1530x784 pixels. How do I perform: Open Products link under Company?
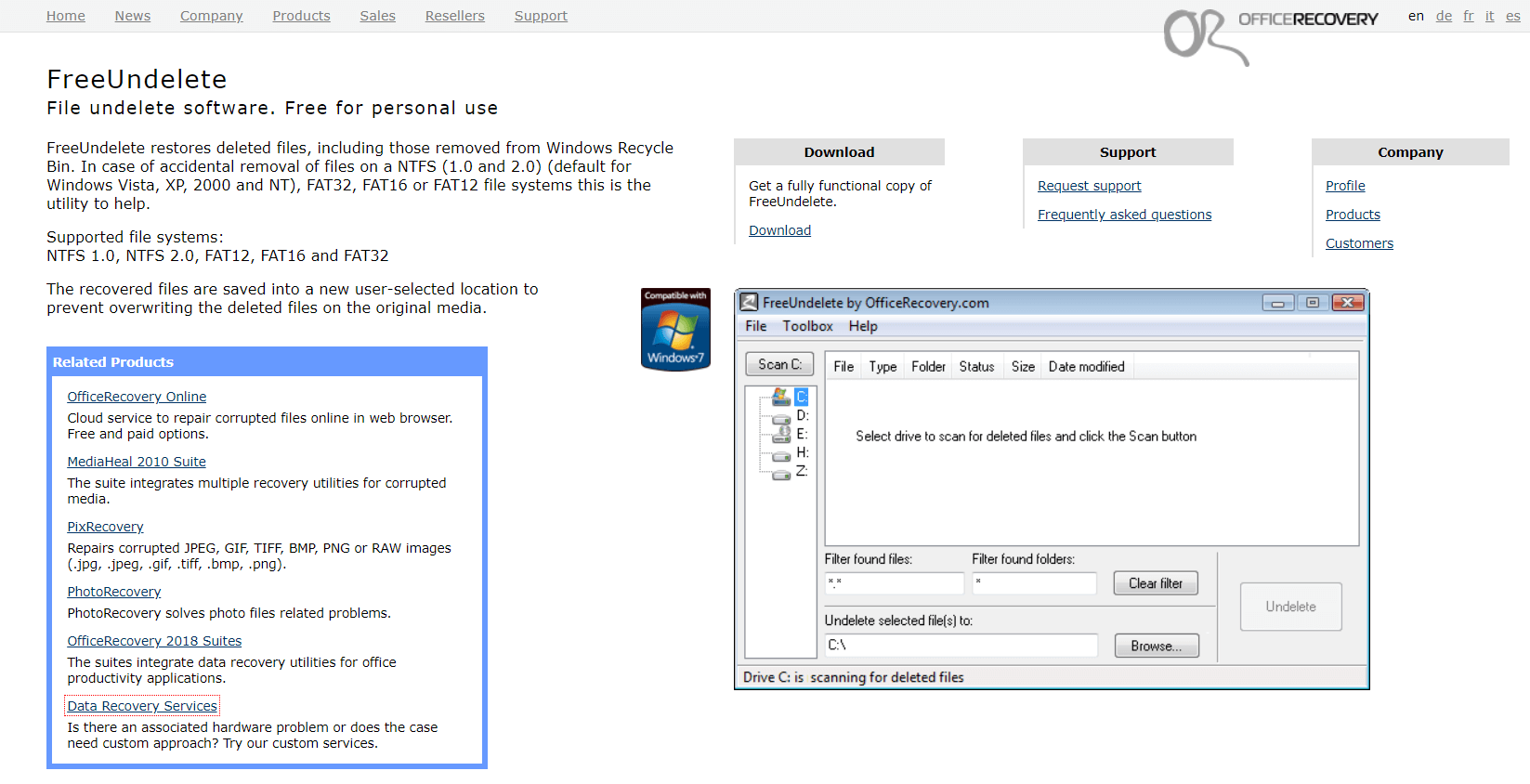click(1353, 215)
